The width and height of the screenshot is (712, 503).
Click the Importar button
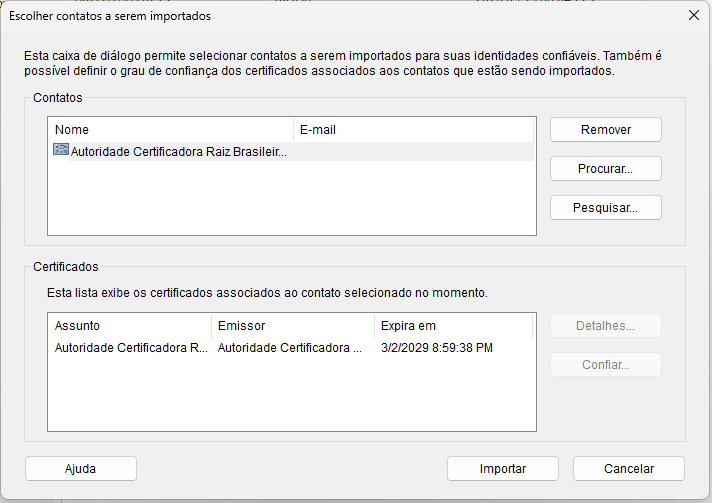pyautogui.click(x=503, y=468)
